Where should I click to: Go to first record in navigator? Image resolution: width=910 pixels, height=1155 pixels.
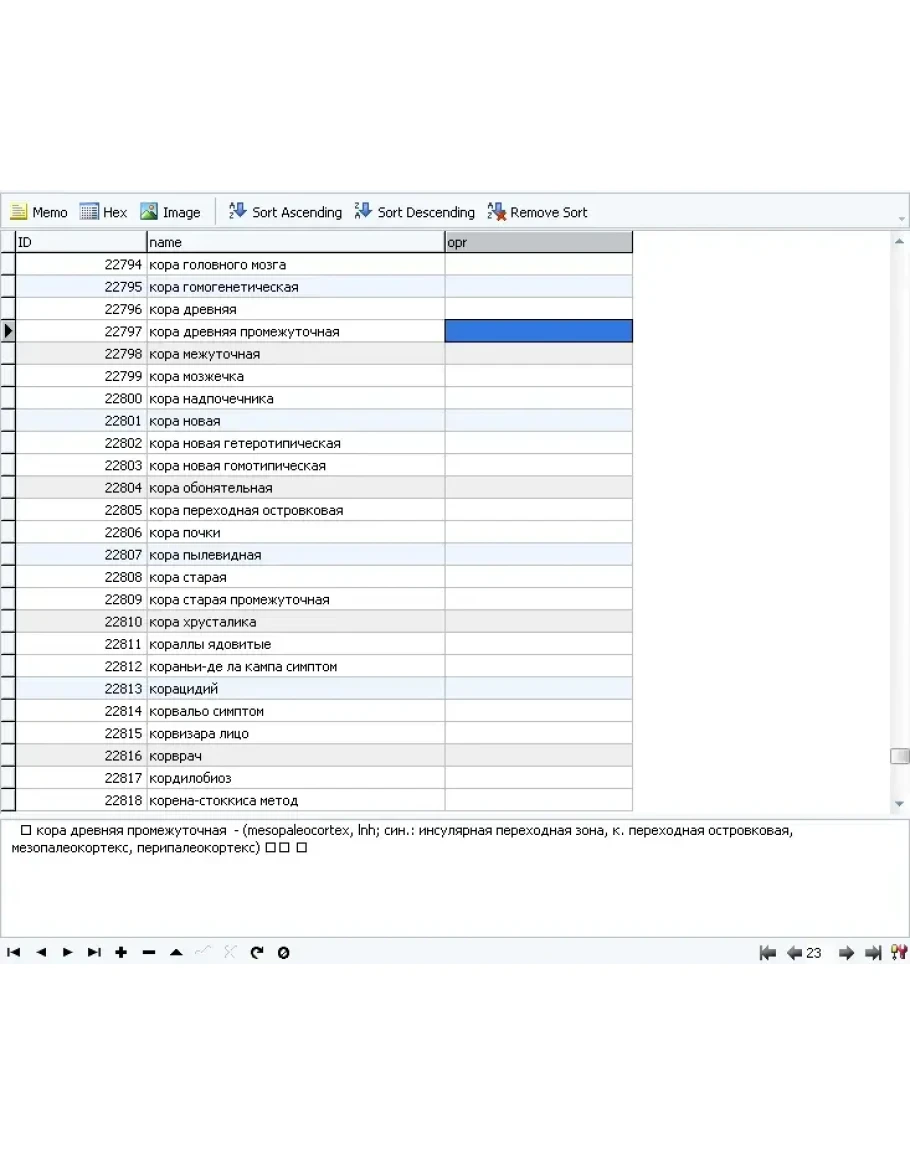14,953
